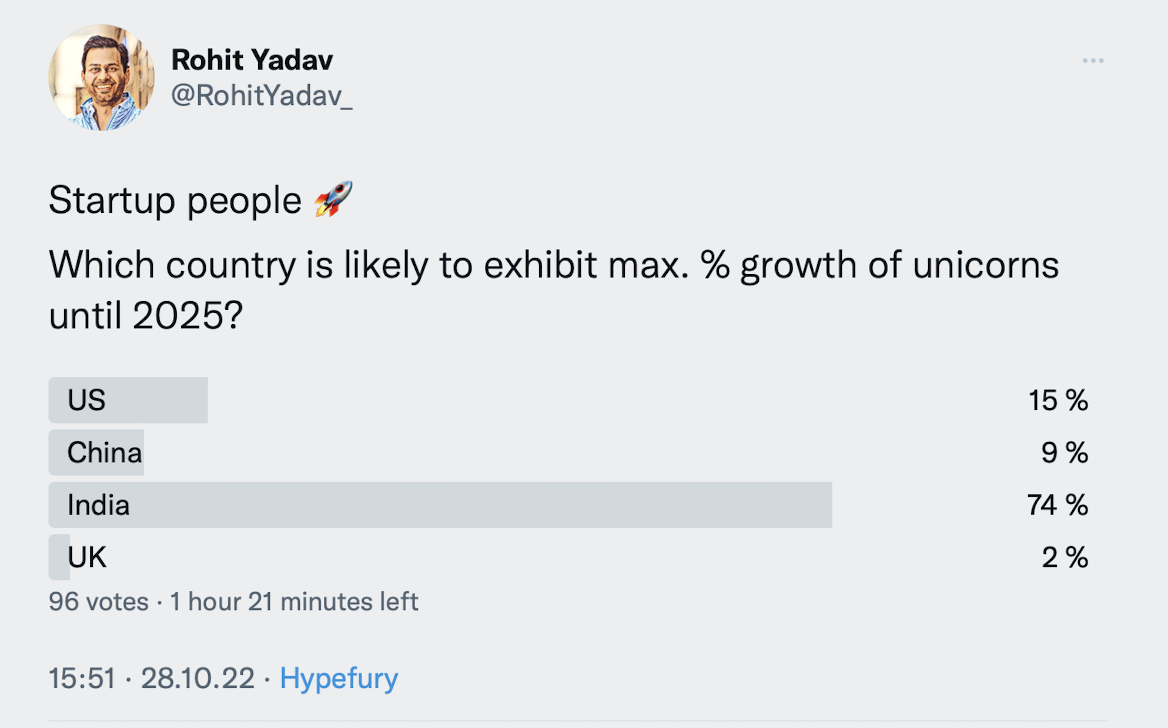Click the 2 % result for UK
1168x728 pixels.
[x=1064, y=557]
